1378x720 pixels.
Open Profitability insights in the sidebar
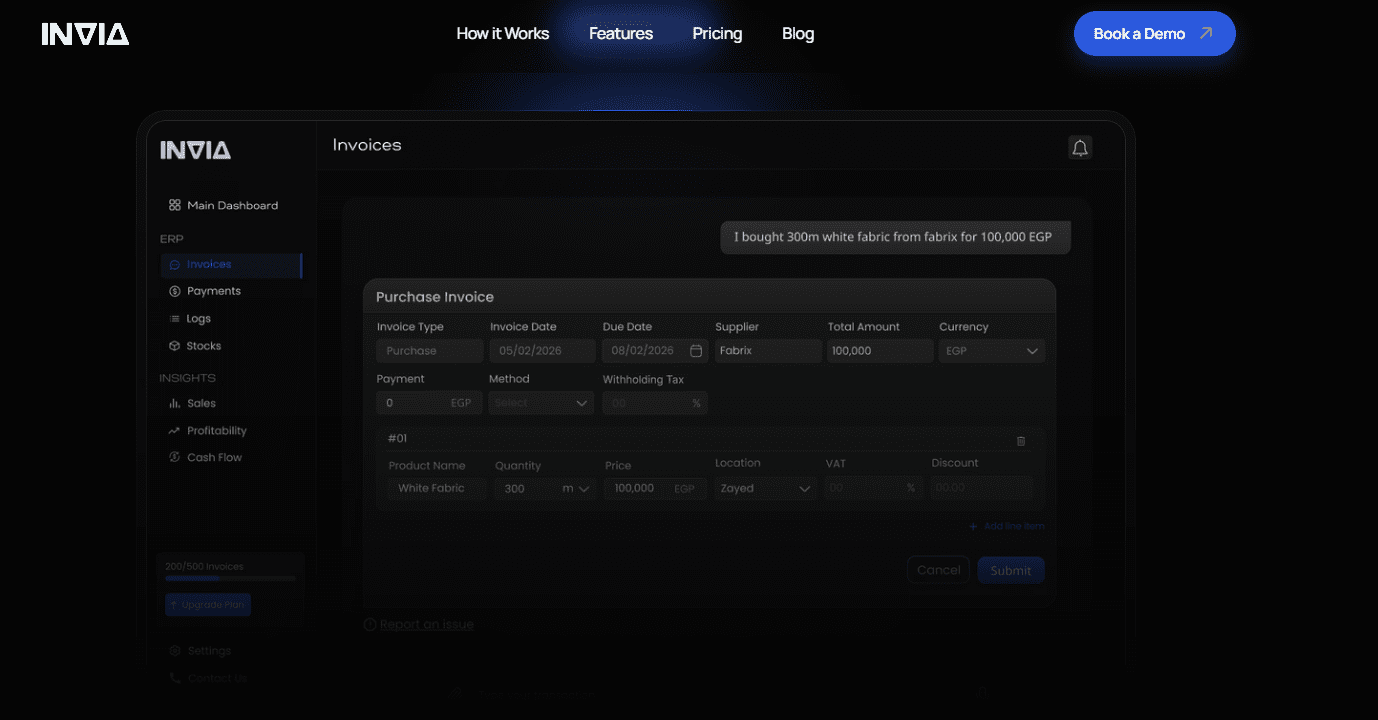click(216, 431)
